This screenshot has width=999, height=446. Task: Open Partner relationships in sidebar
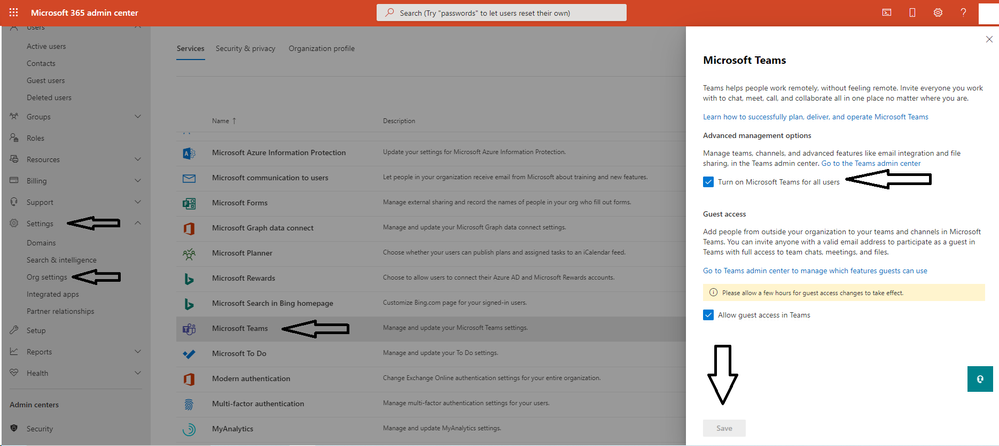(60, 312)
